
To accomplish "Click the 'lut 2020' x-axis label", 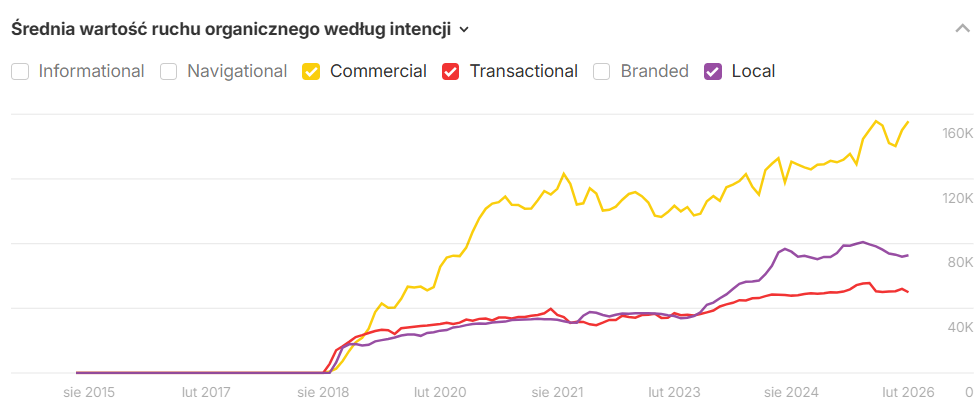I will click(439, 392).
